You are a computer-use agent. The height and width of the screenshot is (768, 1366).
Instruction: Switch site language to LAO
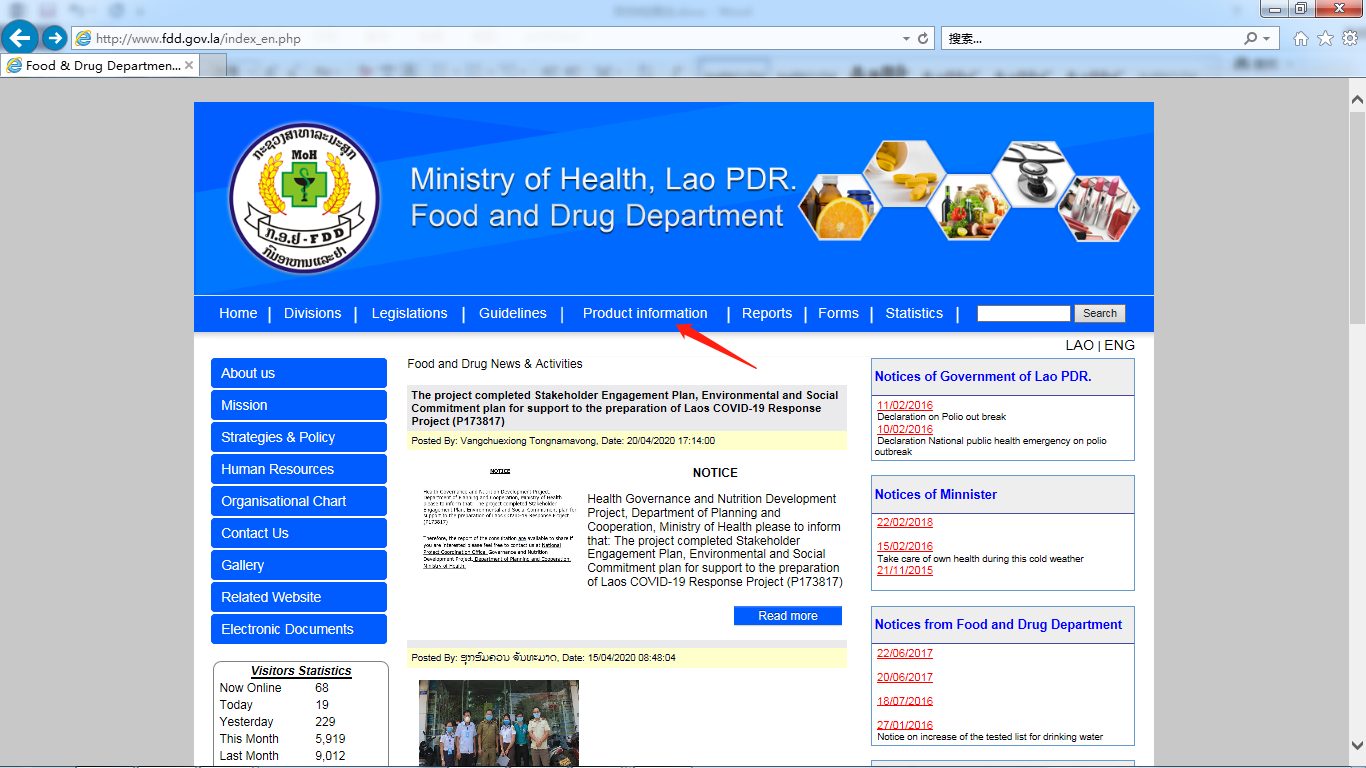click(1079, 345)
